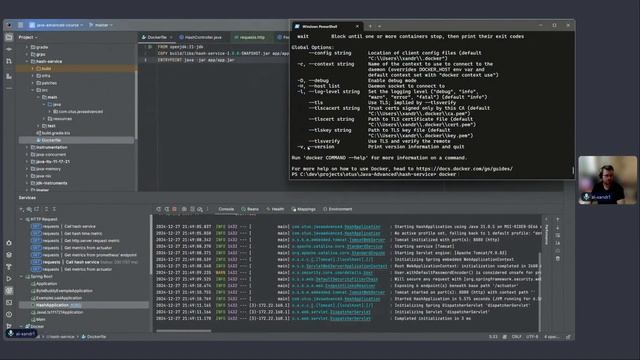Open the Problems tool window icon
The image size is (640, 360).
pyautogui.click(x=9, y=314)
